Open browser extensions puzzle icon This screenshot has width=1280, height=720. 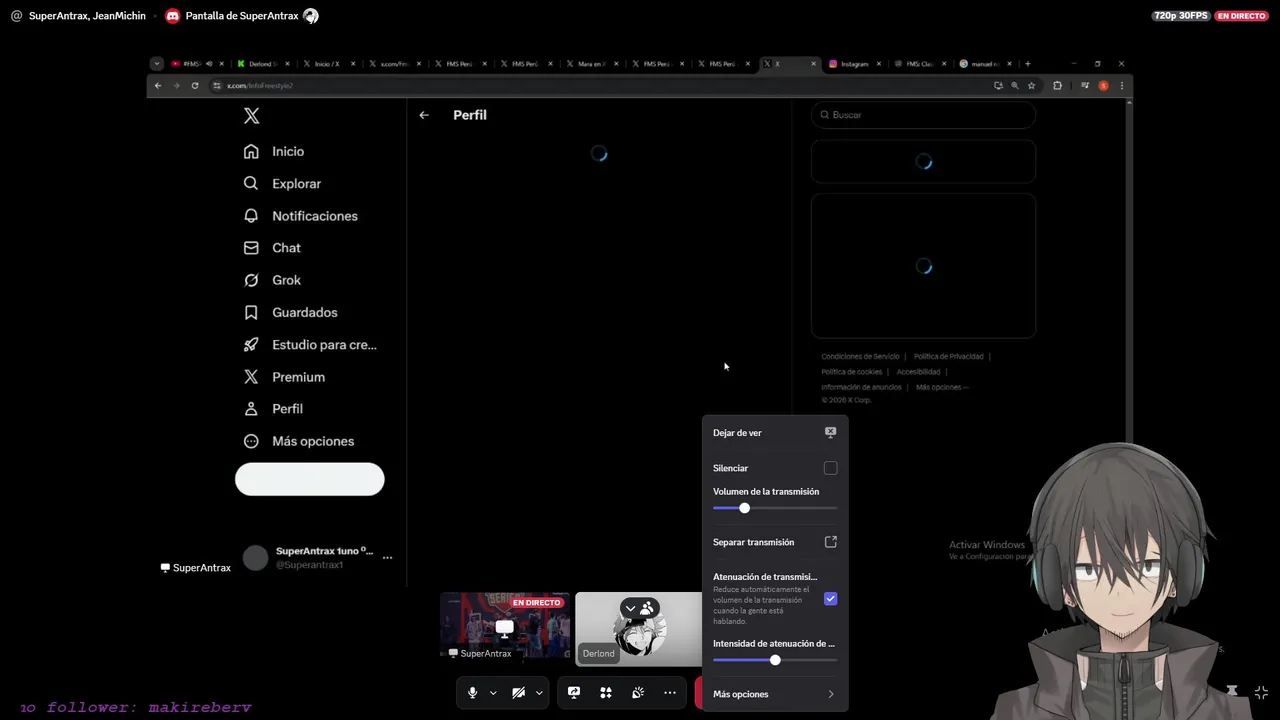(1057, 86)
